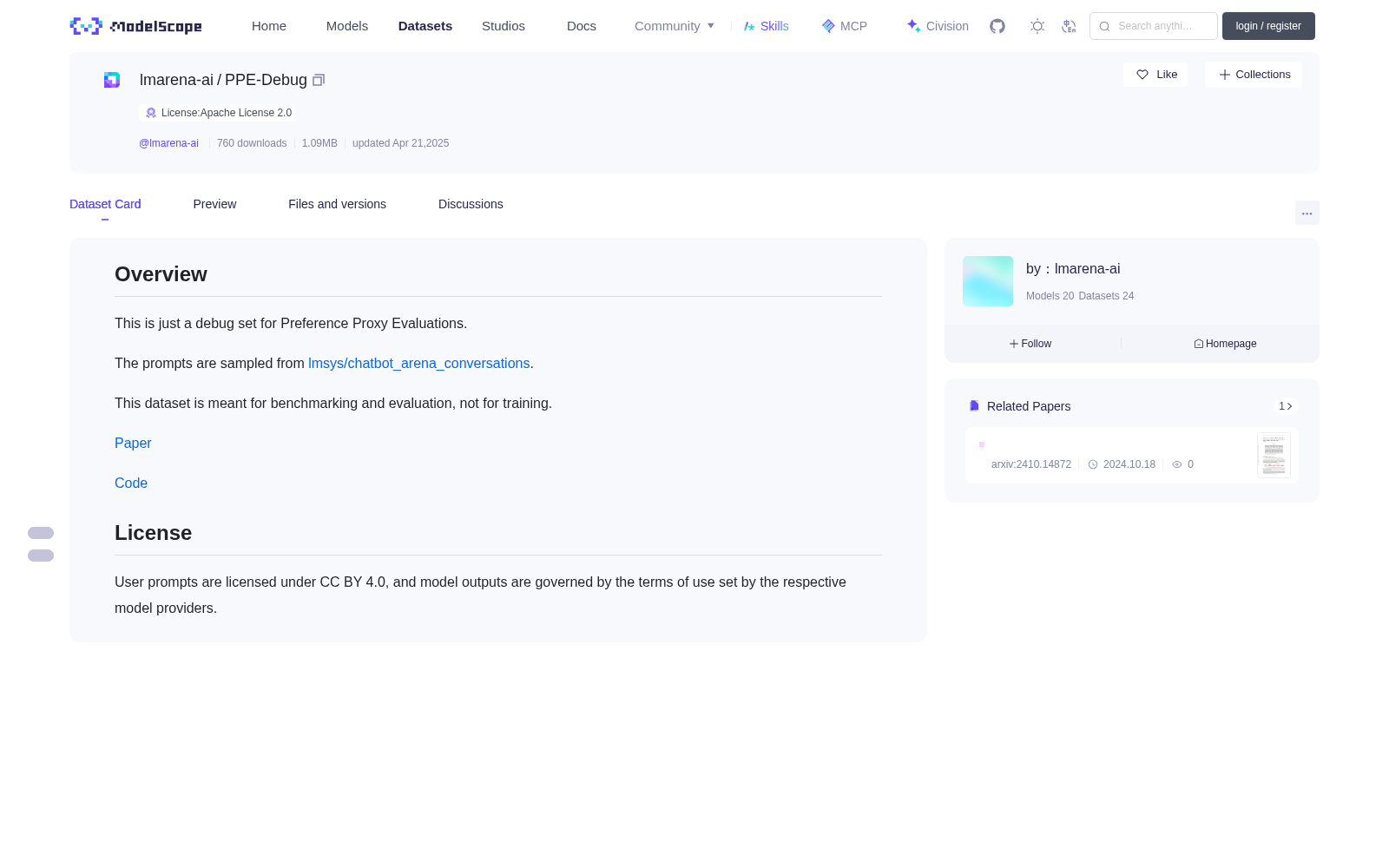Expand Related Papers count arrow
The height and width of the screenshot is (868, 1389).
tap(1286, 406)
